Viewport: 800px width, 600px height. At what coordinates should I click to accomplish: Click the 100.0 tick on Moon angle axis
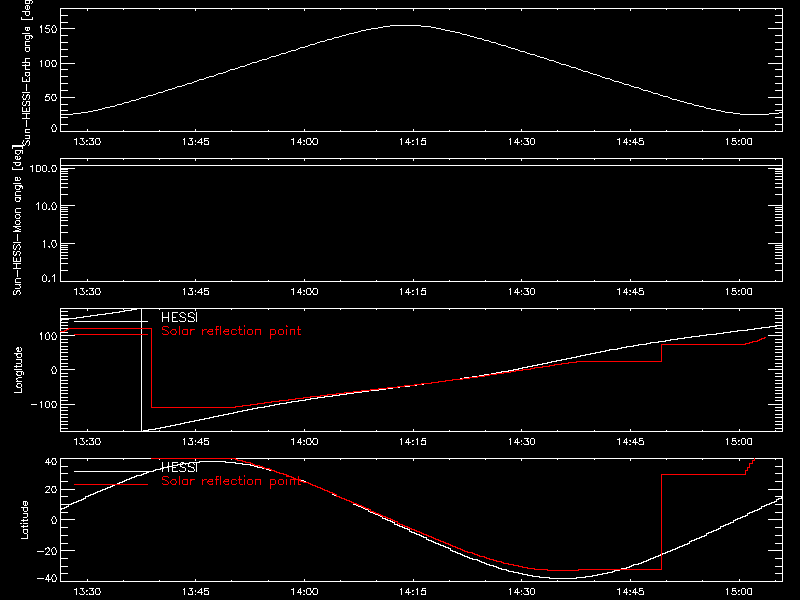(x=43, y=168)
